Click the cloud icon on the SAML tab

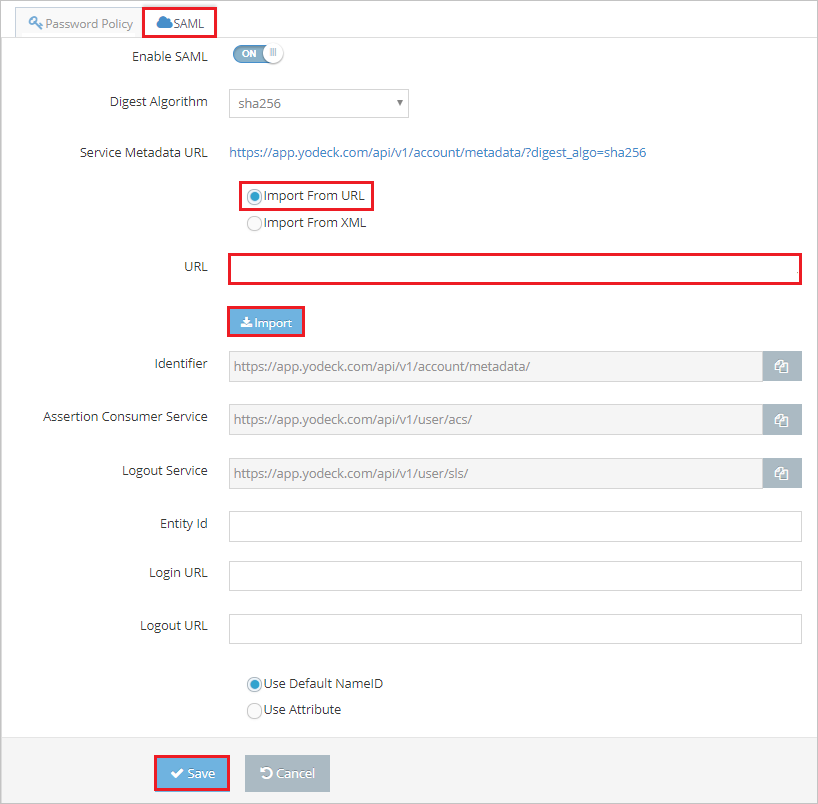pos(162,22)
